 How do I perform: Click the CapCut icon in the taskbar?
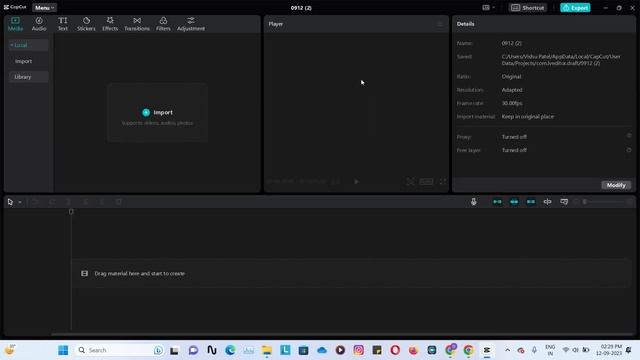487,350
